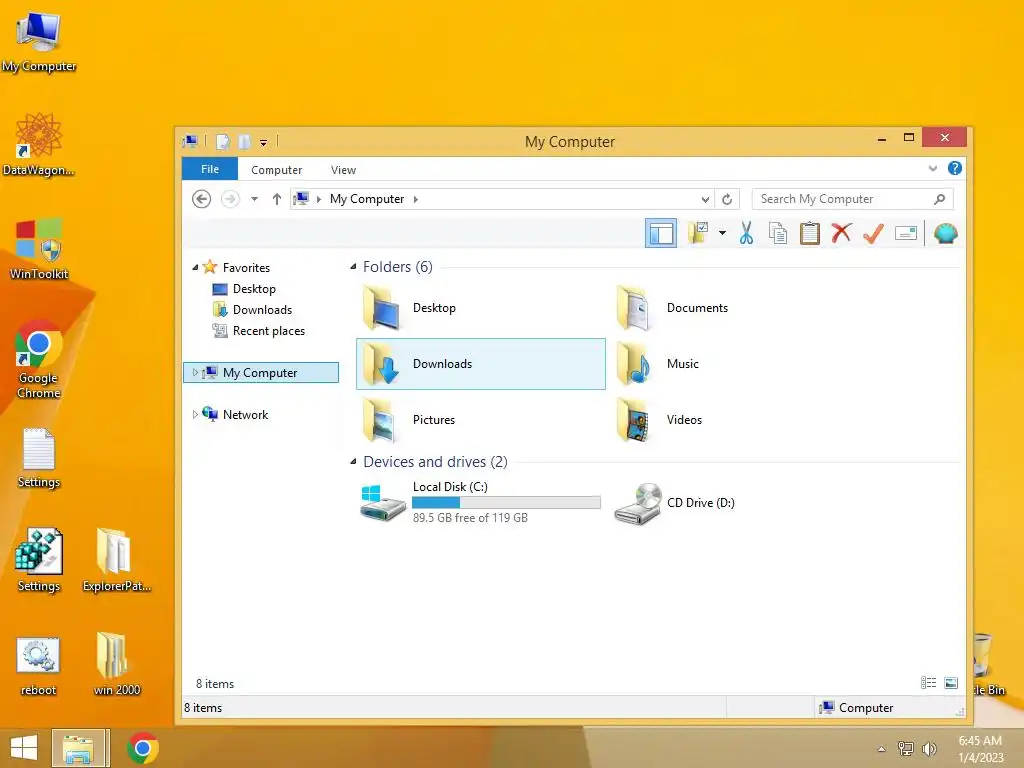This screenshot has width=1024, height=768.
Task: Click My Computer in the address bar
Action: [367, 199]
